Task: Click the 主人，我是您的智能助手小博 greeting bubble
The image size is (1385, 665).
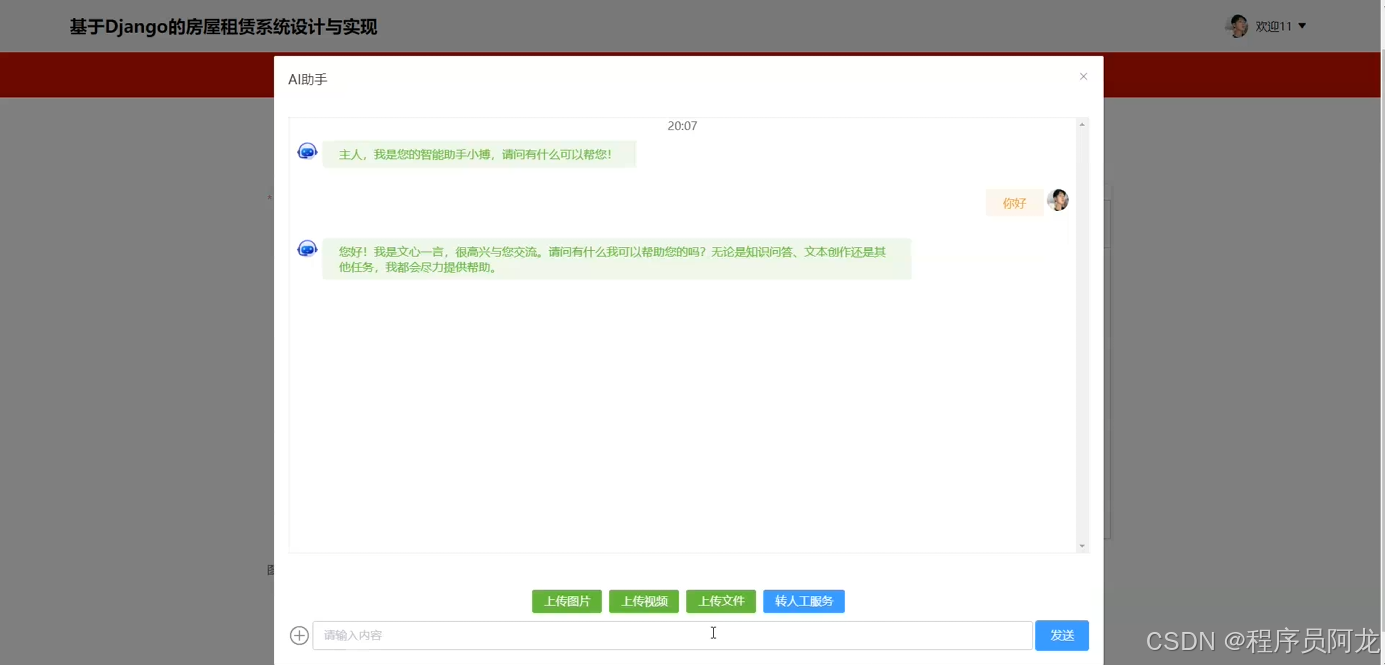Action: pyautogui.click(x=479, y=154)
